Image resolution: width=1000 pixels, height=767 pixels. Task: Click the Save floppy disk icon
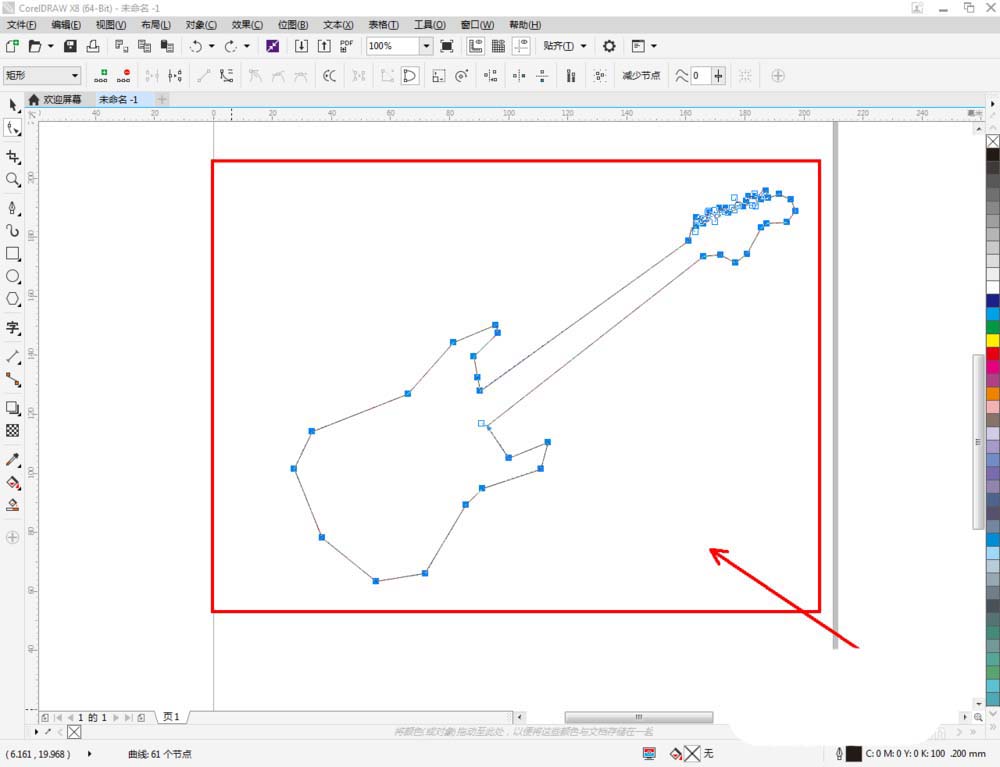(70, 46)
